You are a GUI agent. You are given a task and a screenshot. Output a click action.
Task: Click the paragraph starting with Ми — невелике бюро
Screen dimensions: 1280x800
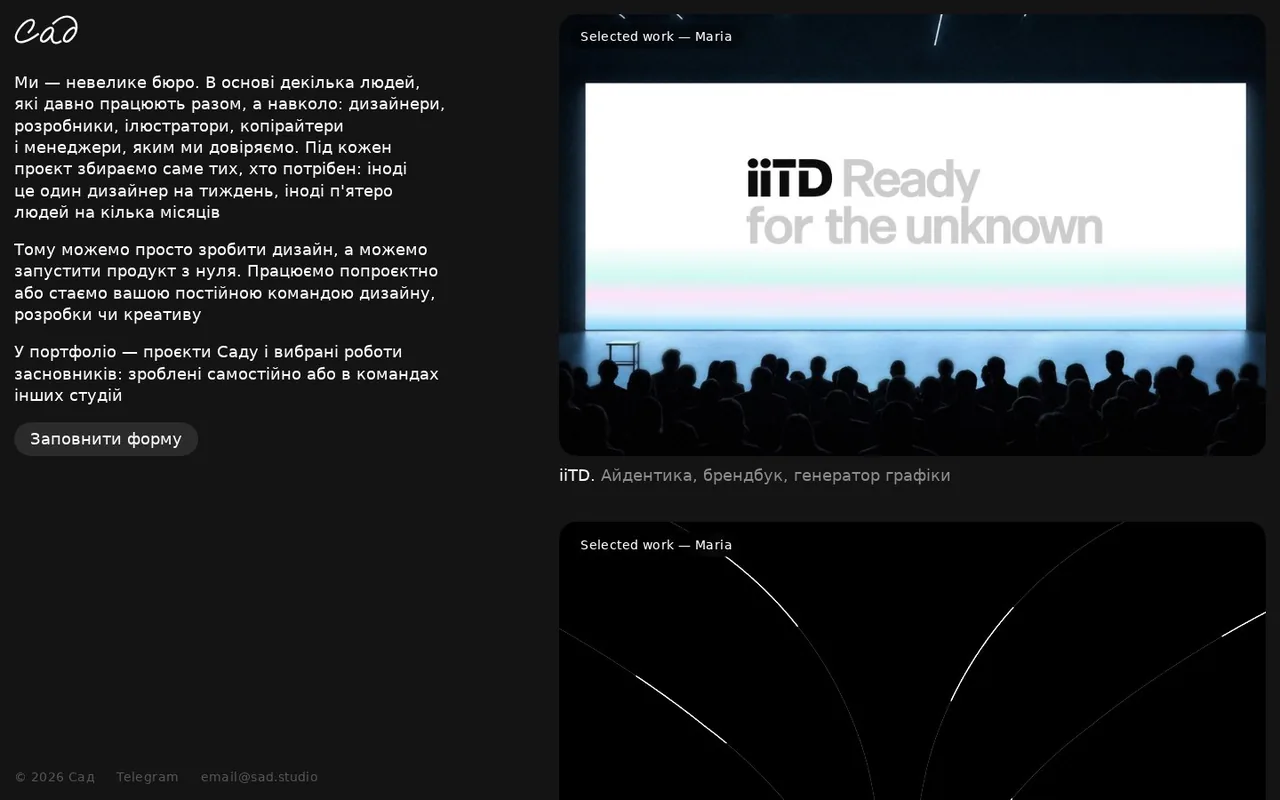point(230,147)
